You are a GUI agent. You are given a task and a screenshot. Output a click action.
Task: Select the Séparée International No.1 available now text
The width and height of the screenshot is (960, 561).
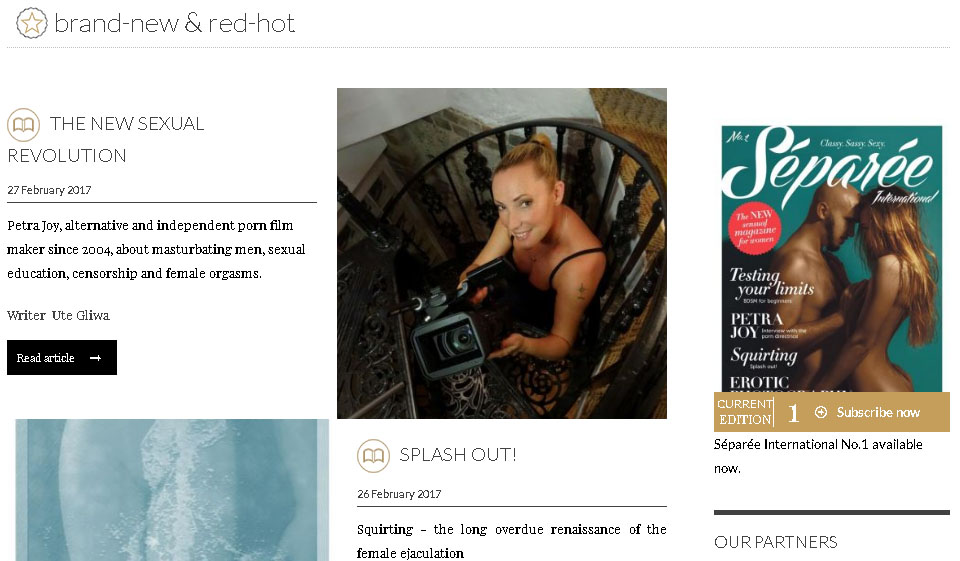818,456
